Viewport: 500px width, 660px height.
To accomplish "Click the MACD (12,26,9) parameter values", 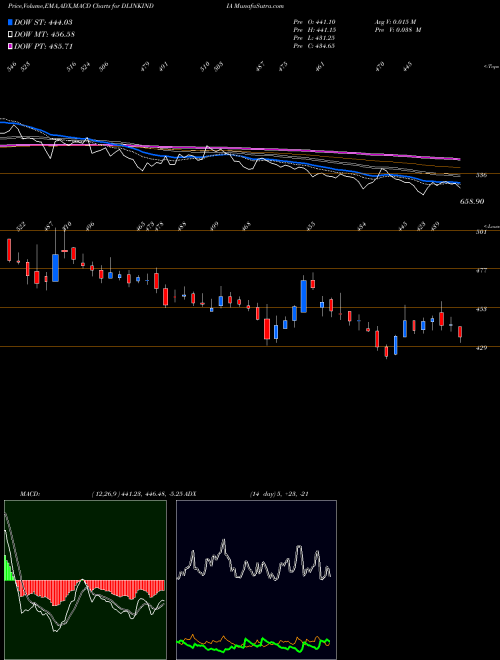I will tap(136, 494).
